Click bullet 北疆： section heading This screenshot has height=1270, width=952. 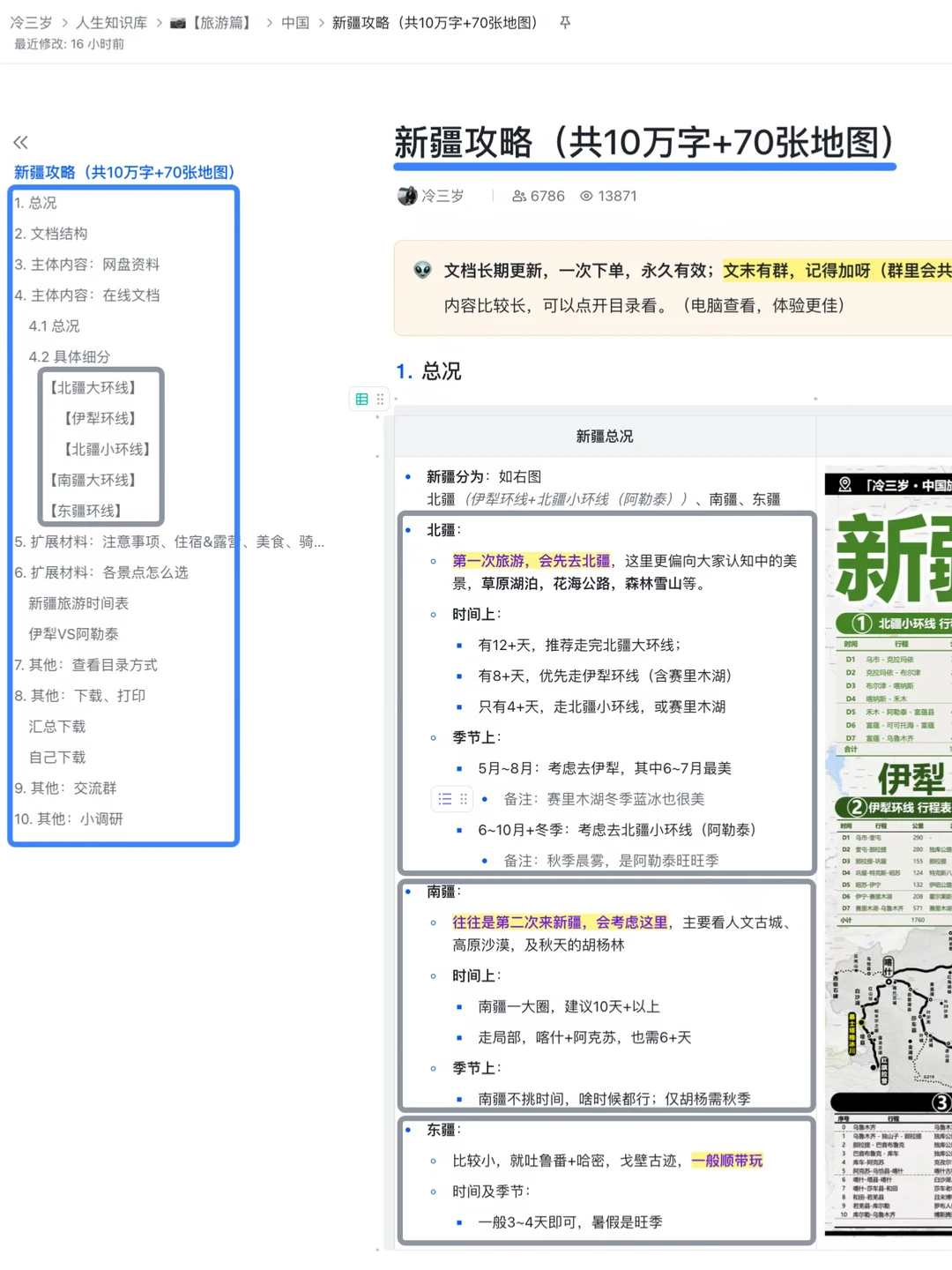[x=444, y=531]
